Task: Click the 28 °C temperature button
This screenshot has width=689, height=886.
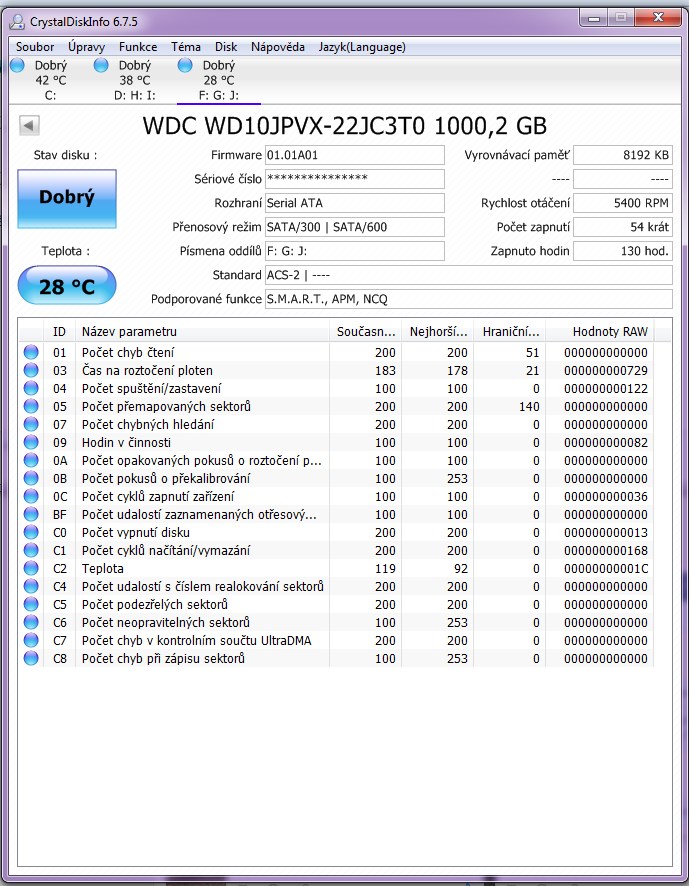Action: pyautogui.click(x=67, y=285)
